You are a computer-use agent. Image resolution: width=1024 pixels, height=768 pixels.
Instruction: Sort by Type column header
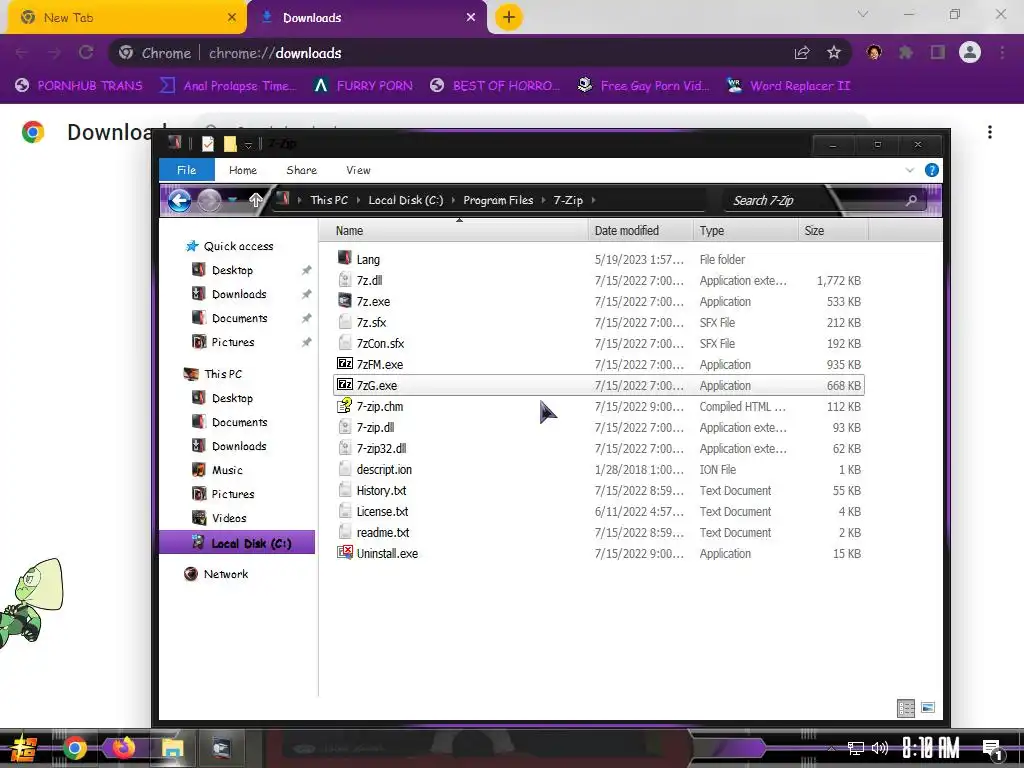coord(745,231)
